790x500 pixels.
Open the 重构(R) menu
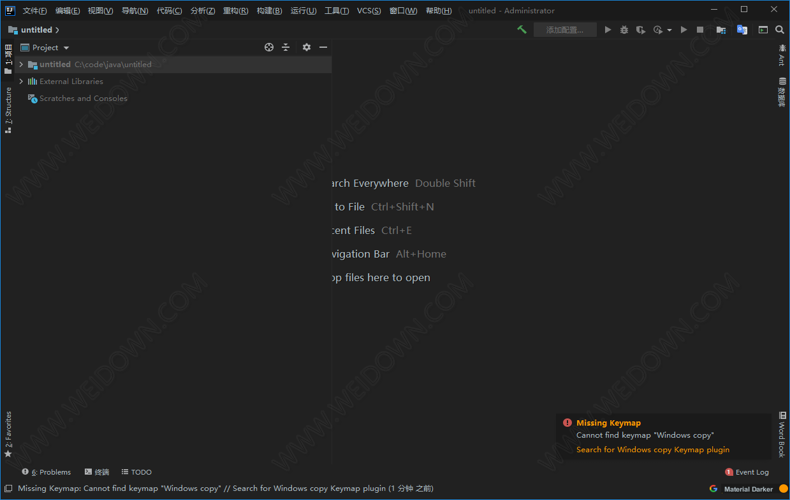coord(235,11)
